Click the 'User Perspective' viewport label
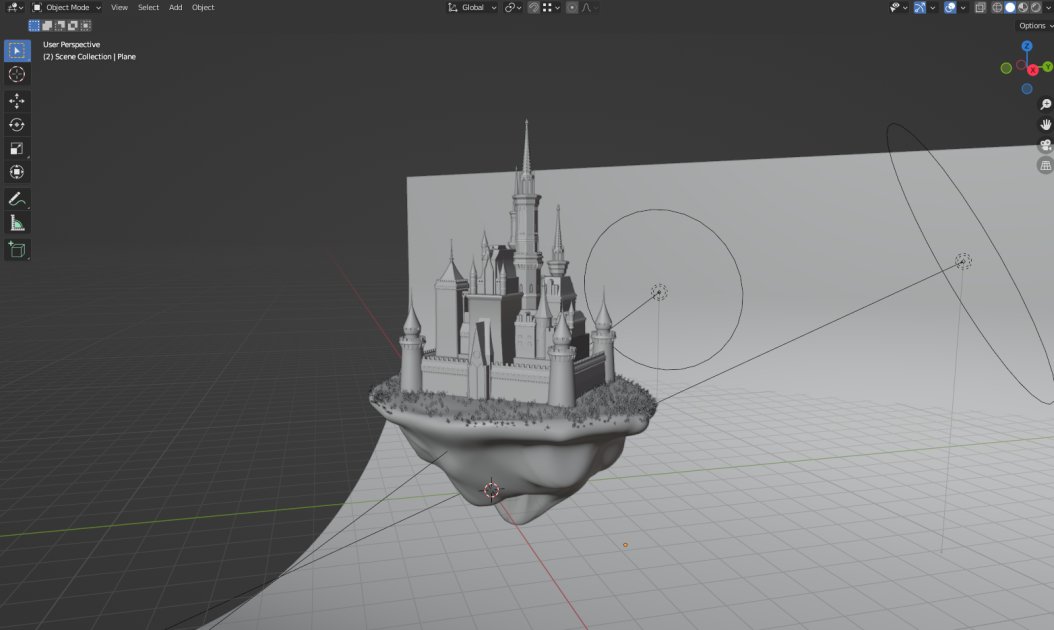This screenshot has width=1054, height=630. [71, 44]
